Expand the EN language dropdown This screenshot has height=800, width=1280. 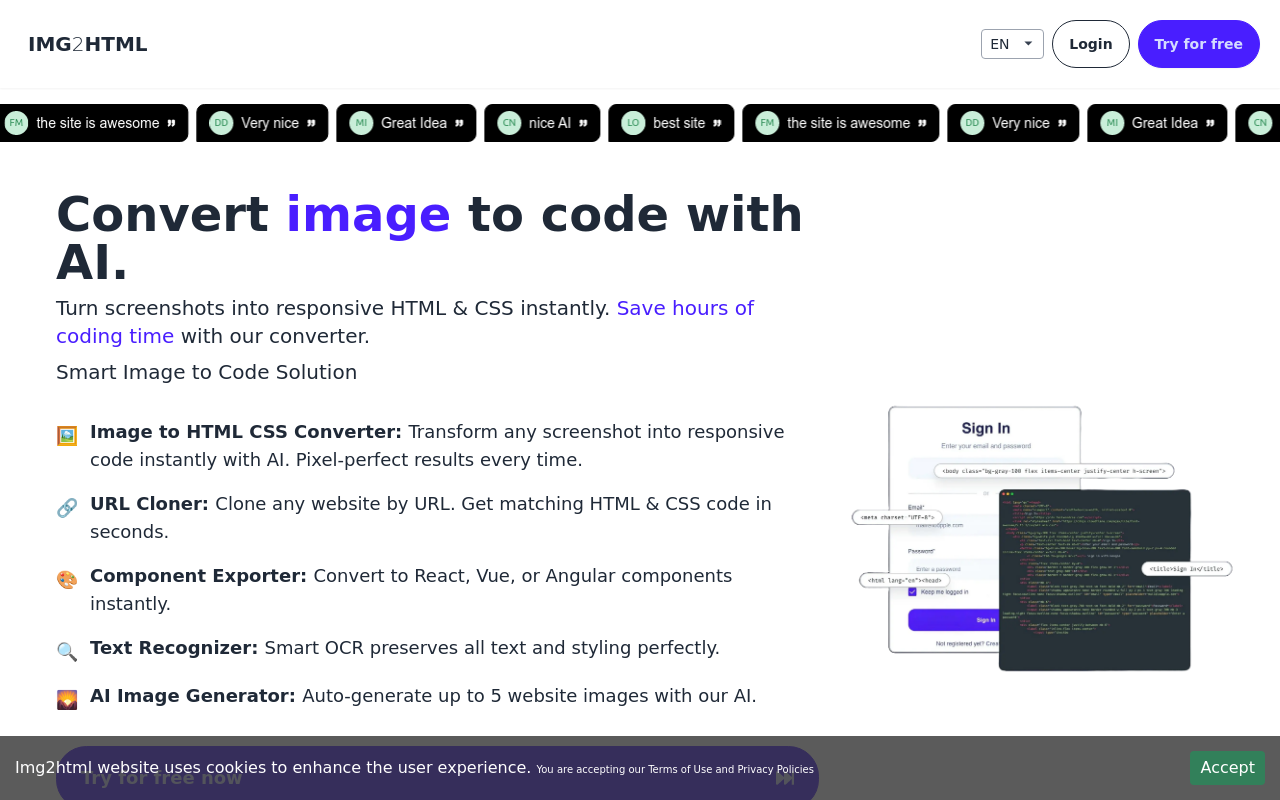tap(1012, 44)
